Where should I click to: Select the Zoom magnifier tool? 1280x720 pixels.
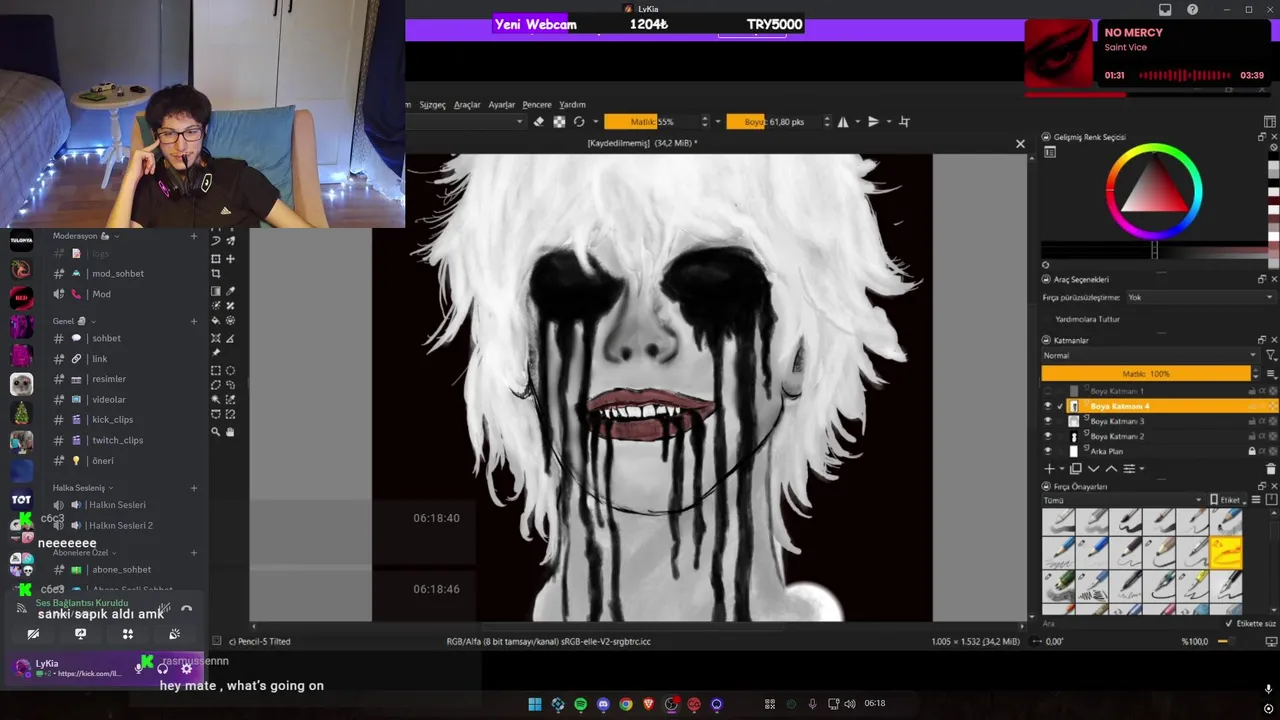point(215,431)
